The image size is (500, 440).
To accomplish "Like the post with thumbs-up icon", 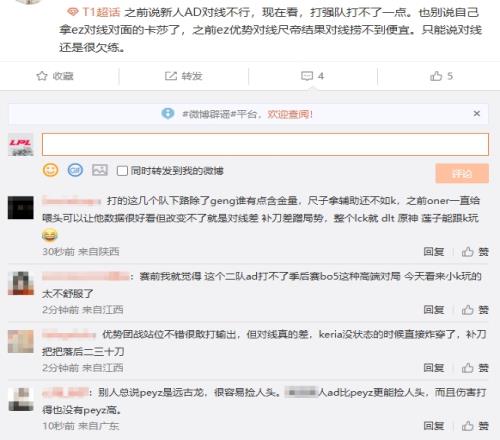I will [436, 76].
